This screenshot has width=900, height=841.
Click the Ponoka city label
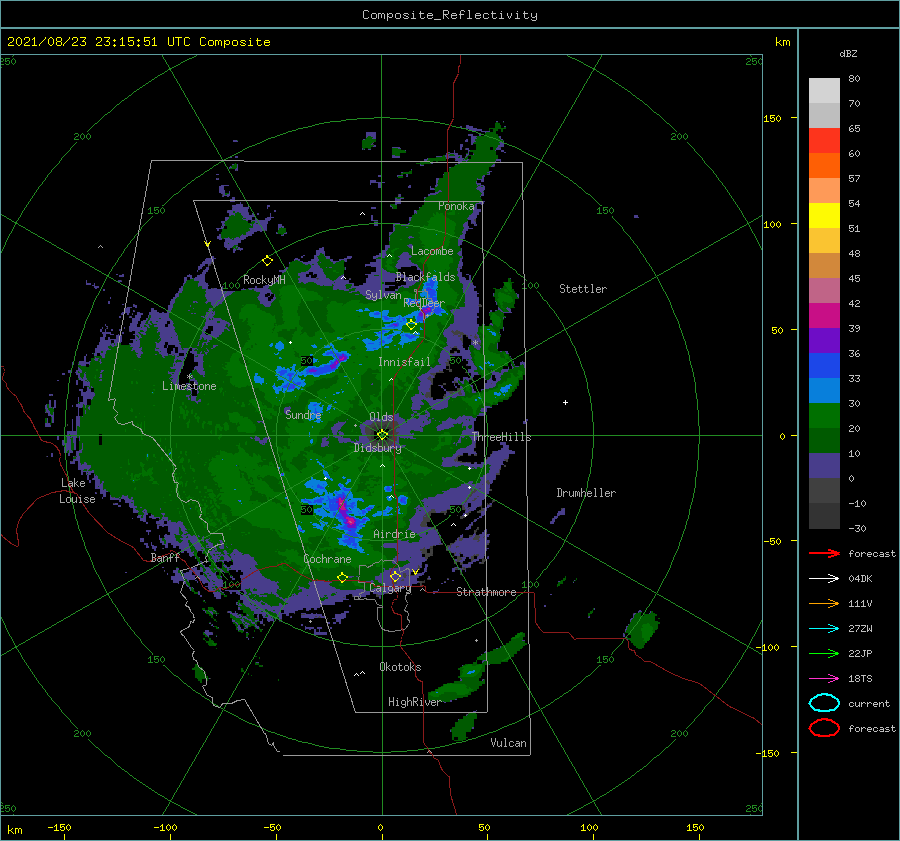[456, 206]
